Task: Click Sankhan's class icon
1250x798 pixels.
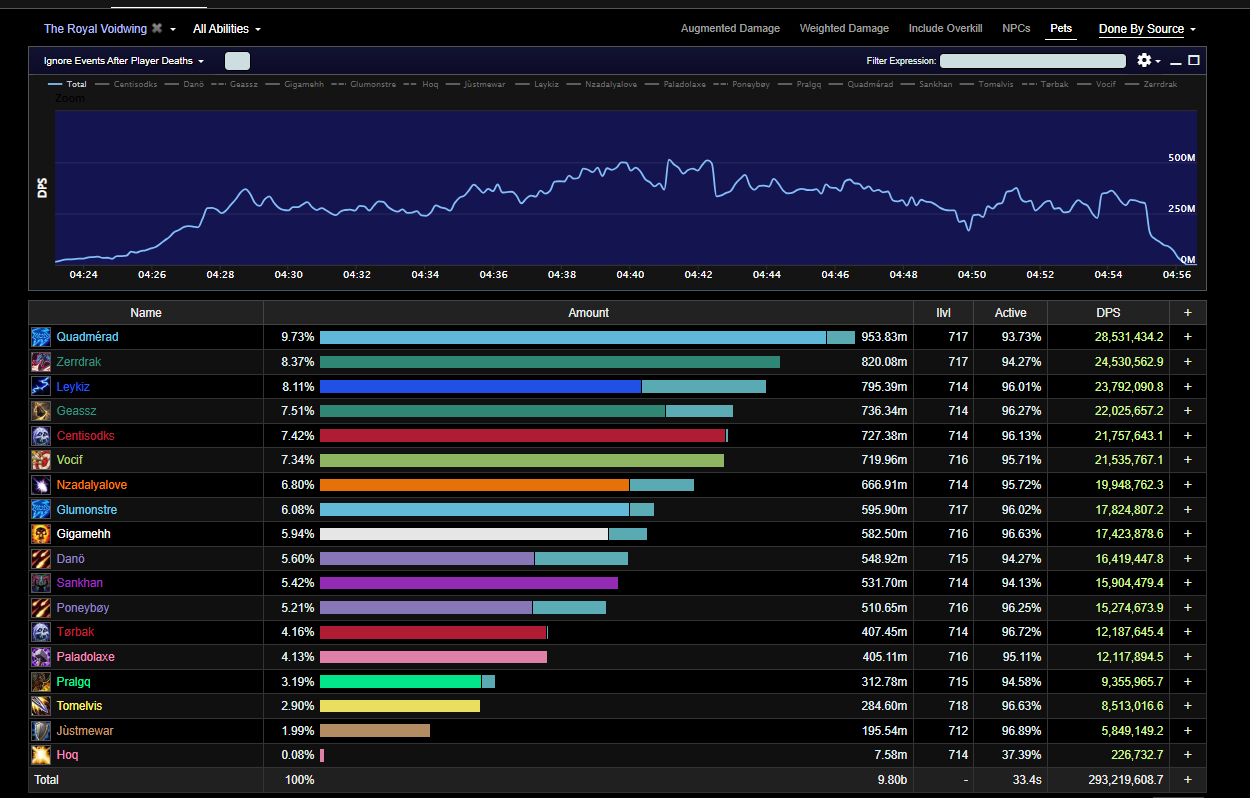Action: coord(41,583)
